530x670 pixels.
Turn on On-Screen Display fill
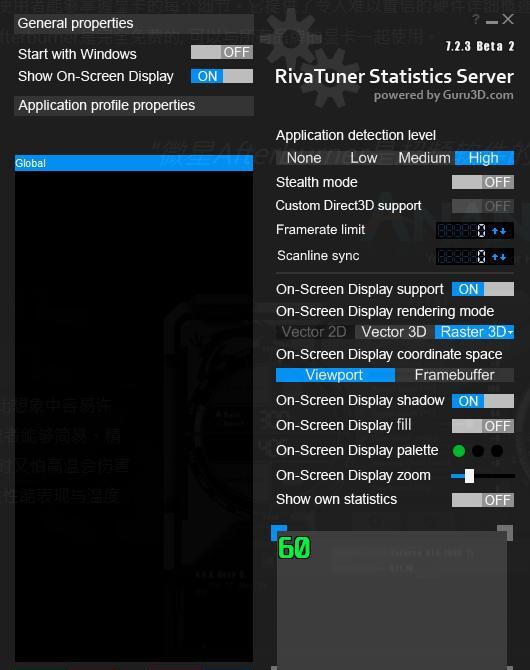(483, 426)
